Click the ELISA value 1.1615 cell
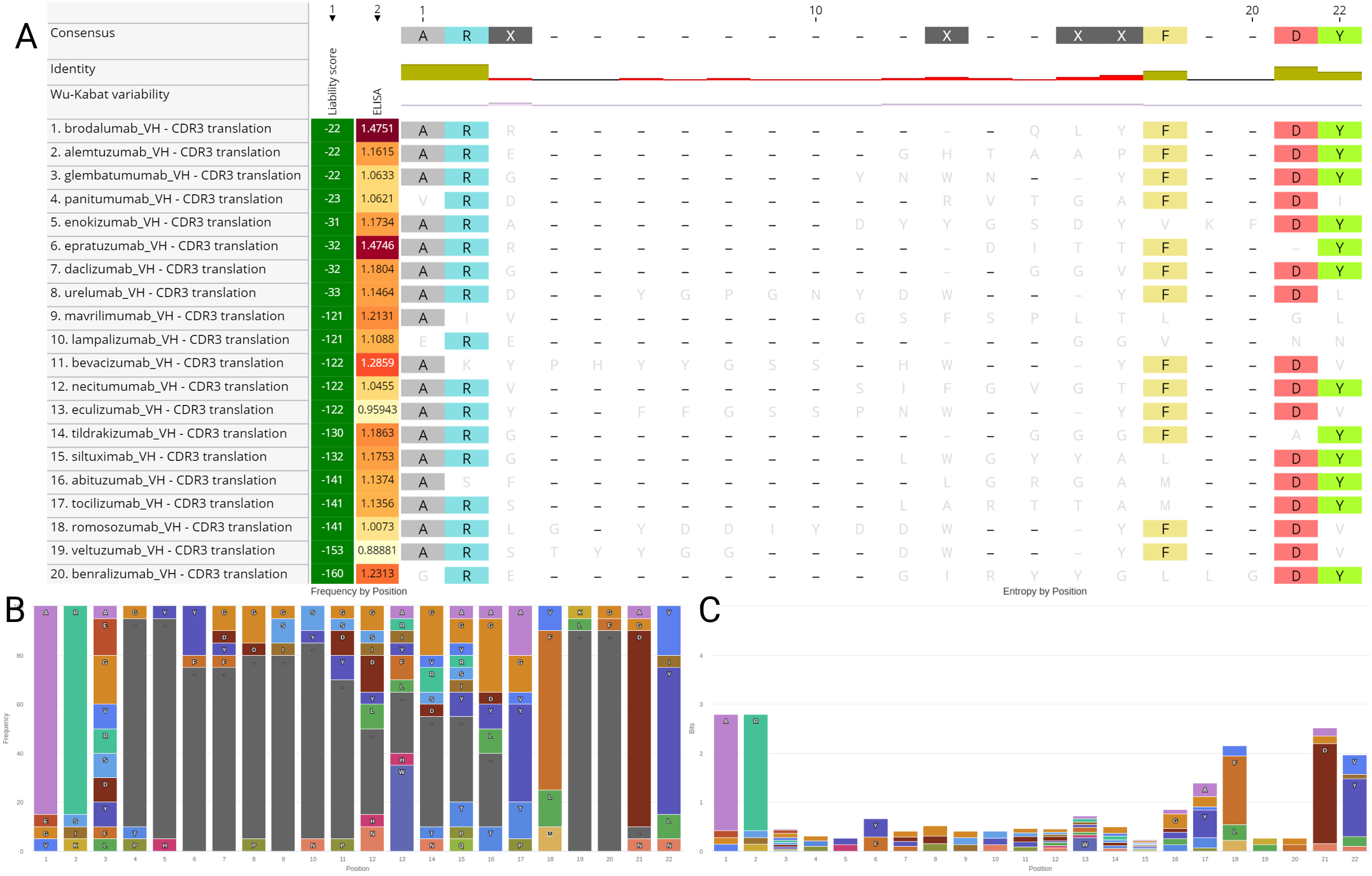The image size is (1372, 876). tap(377, 153)
